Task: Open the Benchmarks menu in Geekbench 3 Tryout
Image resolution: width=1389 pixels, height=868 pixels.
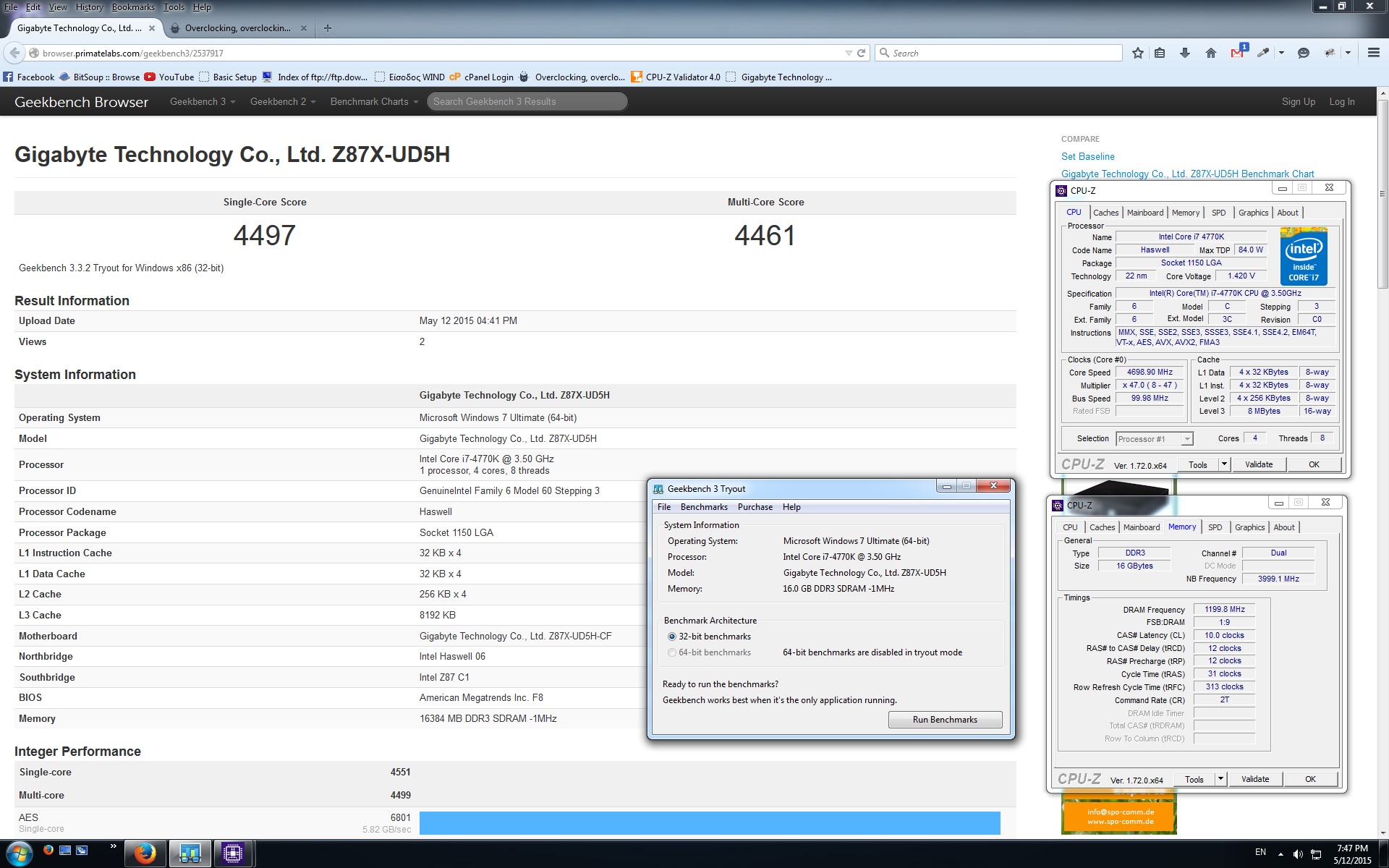Action: pos(704,507)
